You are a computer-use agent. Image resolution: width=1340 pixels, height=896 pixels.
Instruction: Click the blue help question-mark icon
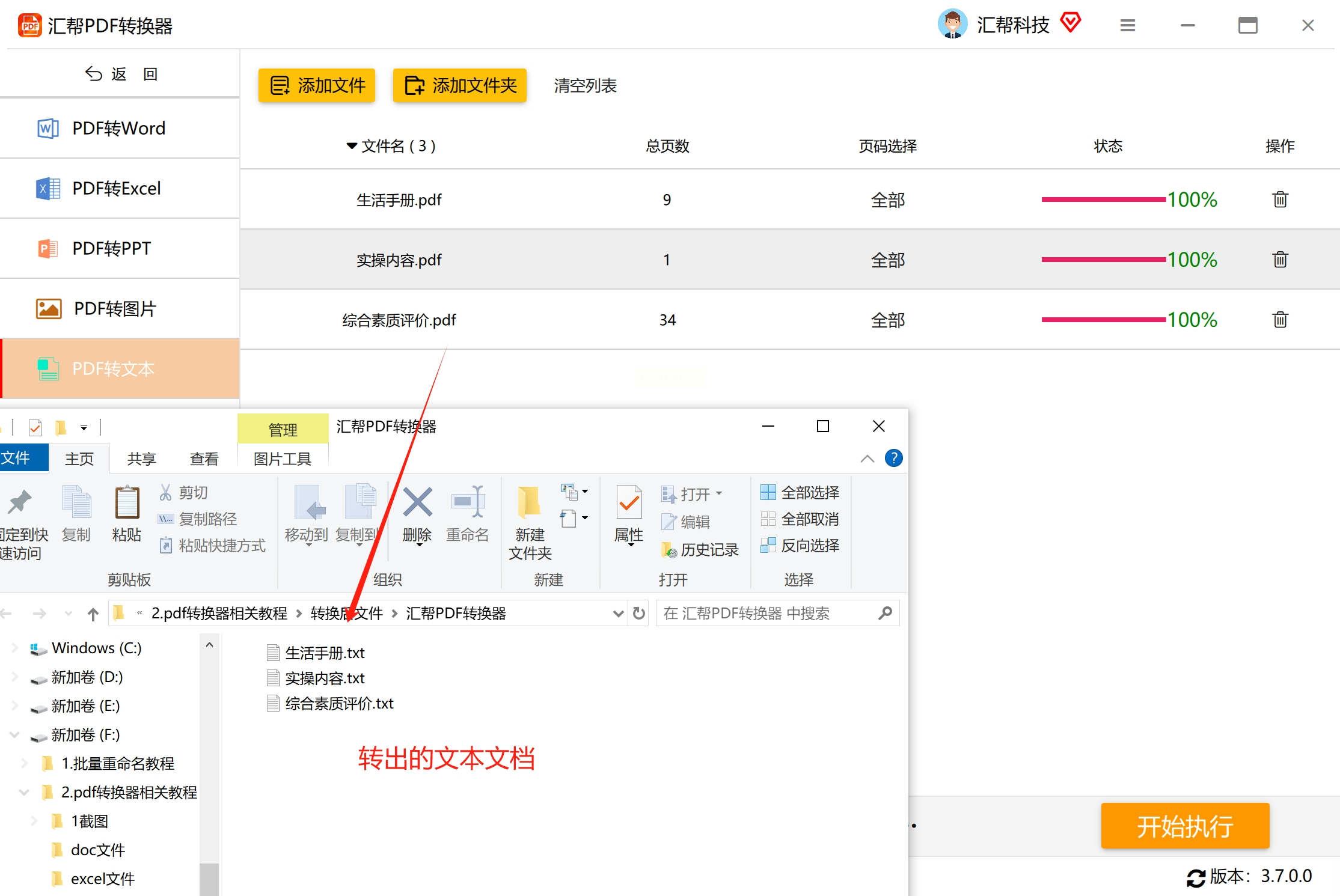(x=893, y=459)
